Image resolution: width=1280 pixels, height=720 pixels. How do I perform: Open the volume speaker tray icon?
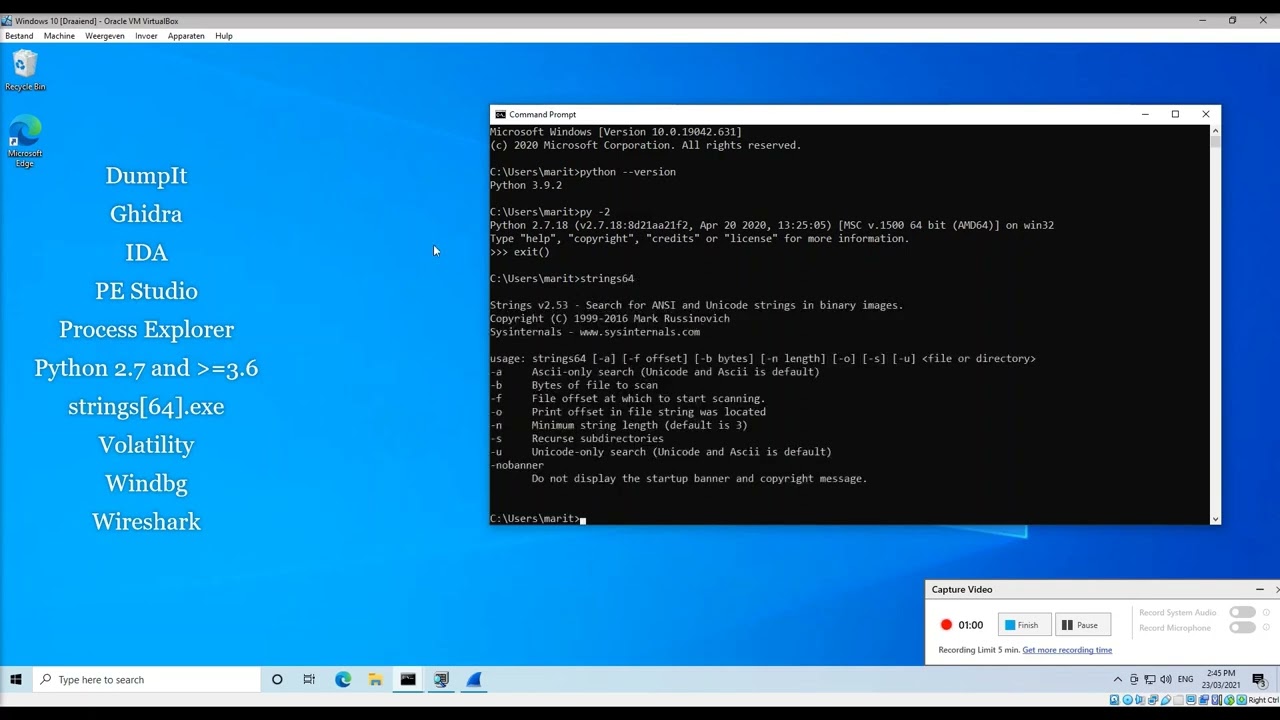[x=1166, y=680]
